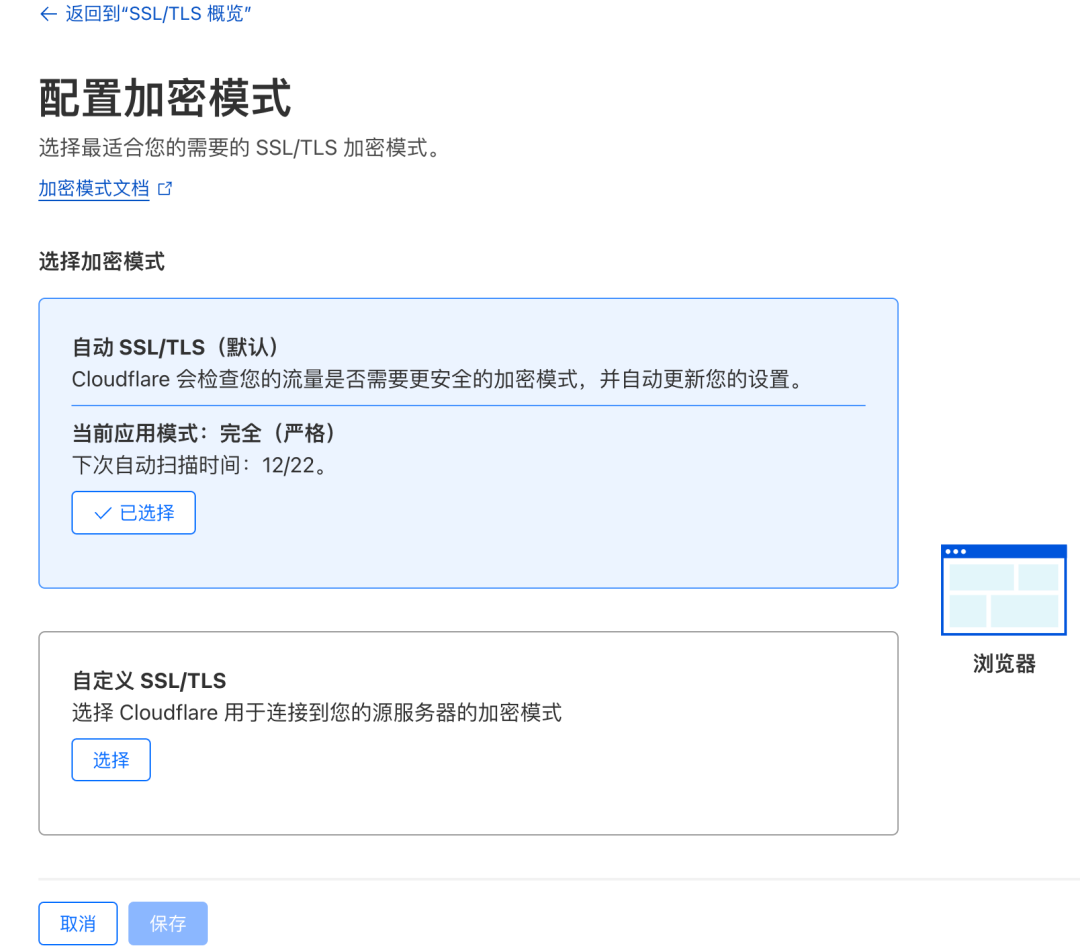This screenshot has height=946, width=1080.
Task: Return to the SSL/TLS 概览 page link
Action: 156,14
